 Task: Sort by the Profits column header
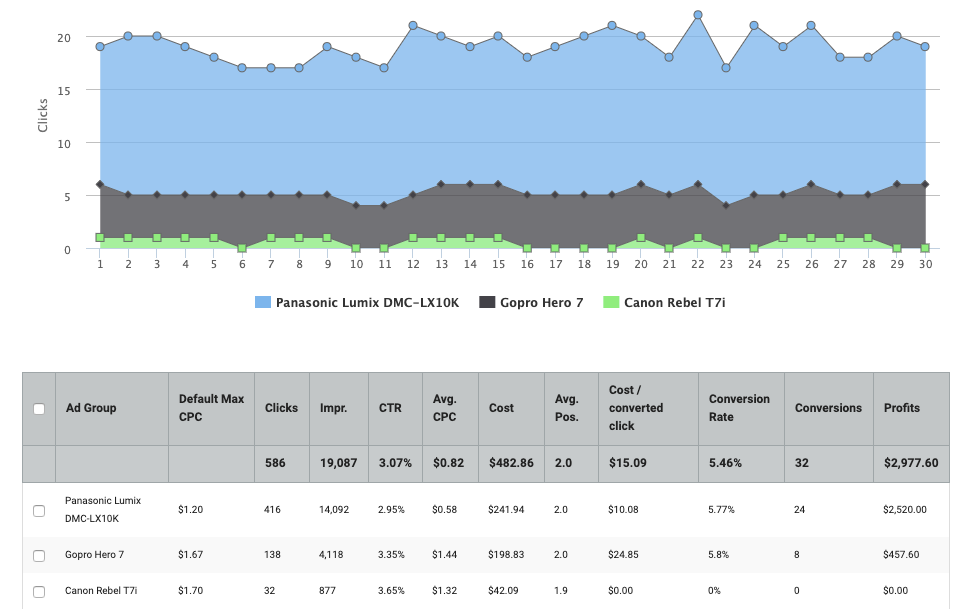click(x=901, y=408)
